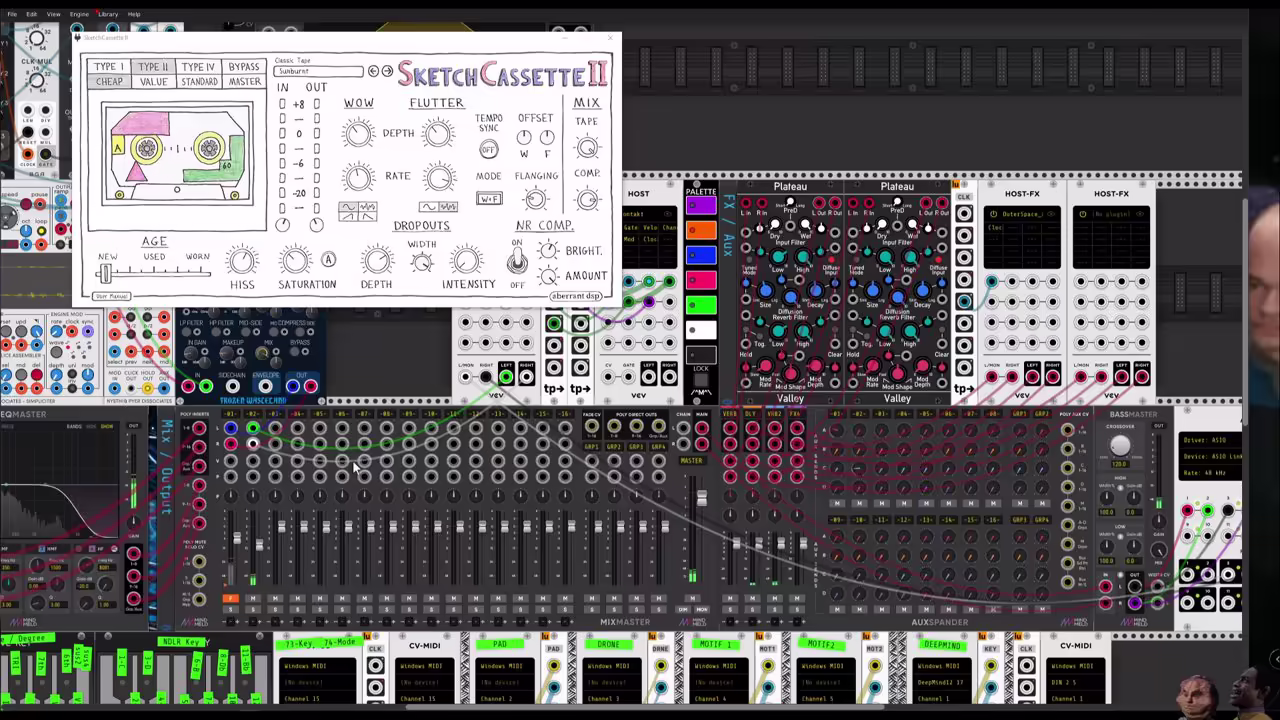Toggle power on No plugin Host-FX module
This screenshot has width=1280, height=720.
point(1082,213)
